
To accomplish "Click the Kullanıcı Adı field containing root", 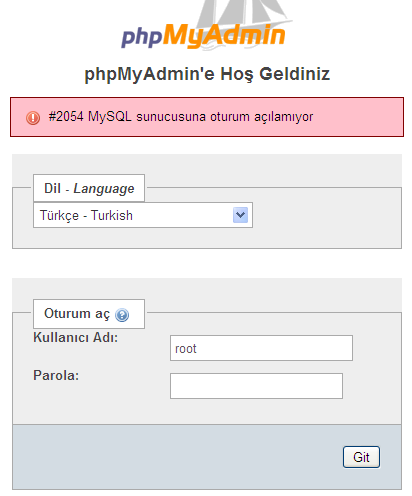I will pos(261,348).
